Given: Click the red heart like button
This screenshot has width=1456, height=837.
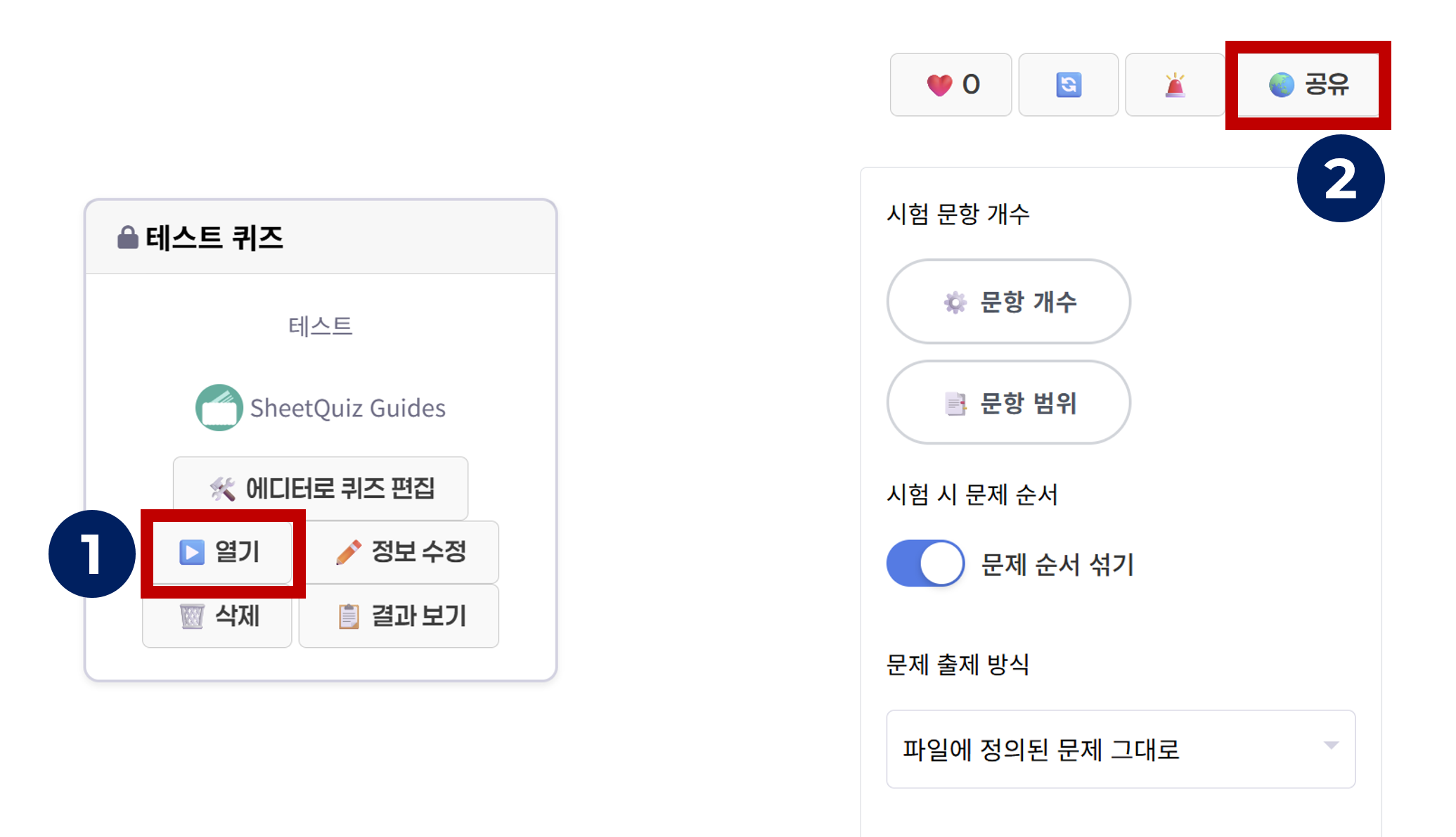Looking at the screenshot, I should [950, 85].
